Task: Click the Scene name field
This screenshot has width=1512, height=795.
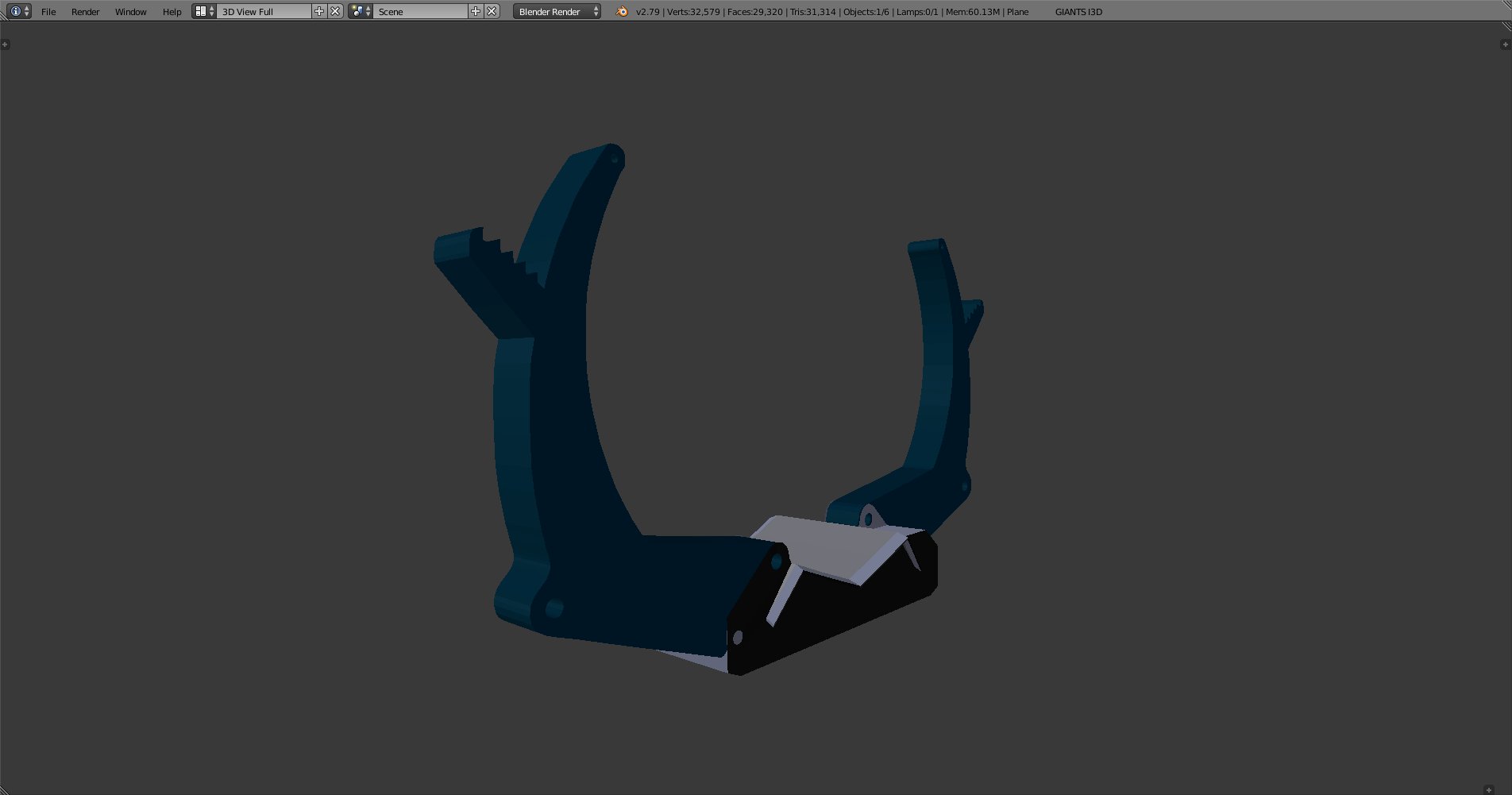Action: click(x=420, y=12)
